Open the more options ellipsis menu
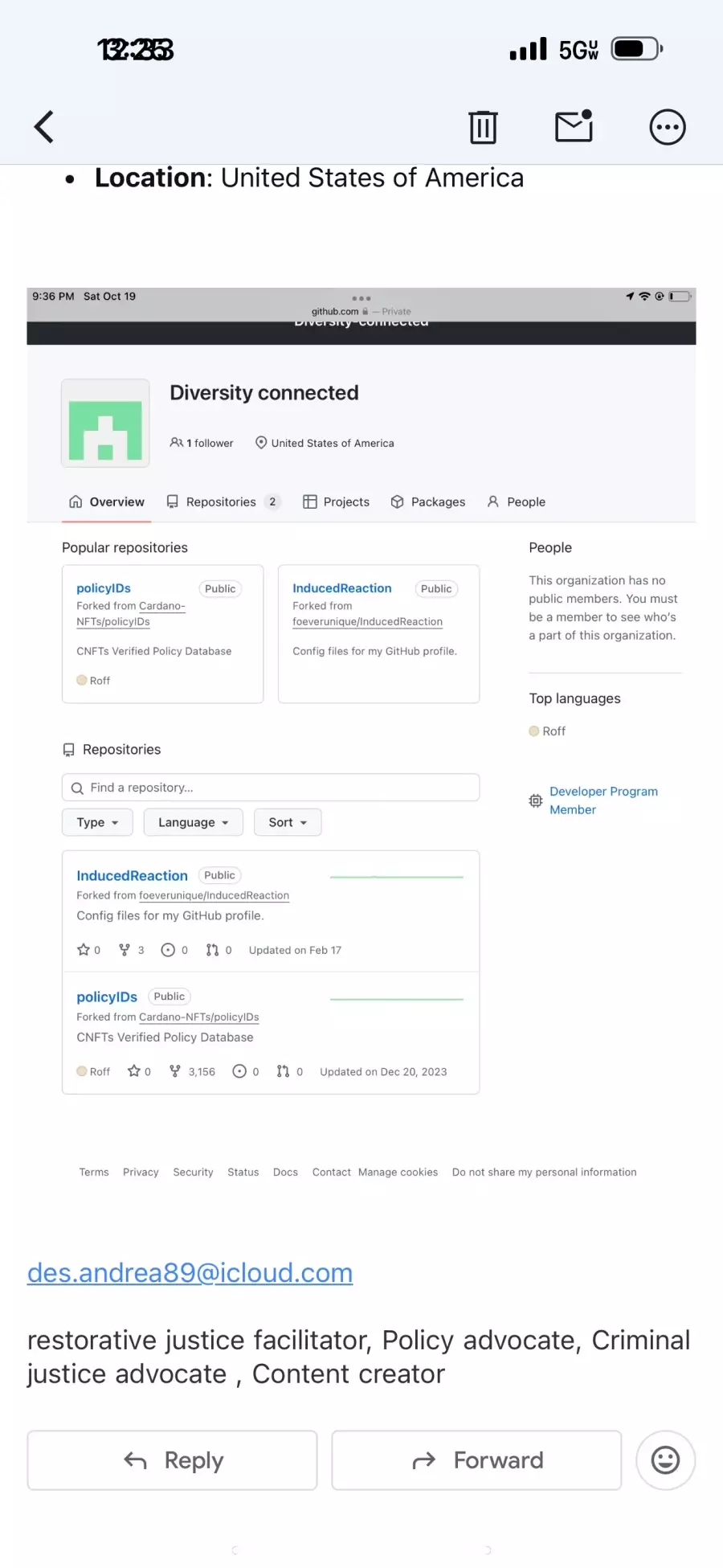723x1568 pixels. 667,127
